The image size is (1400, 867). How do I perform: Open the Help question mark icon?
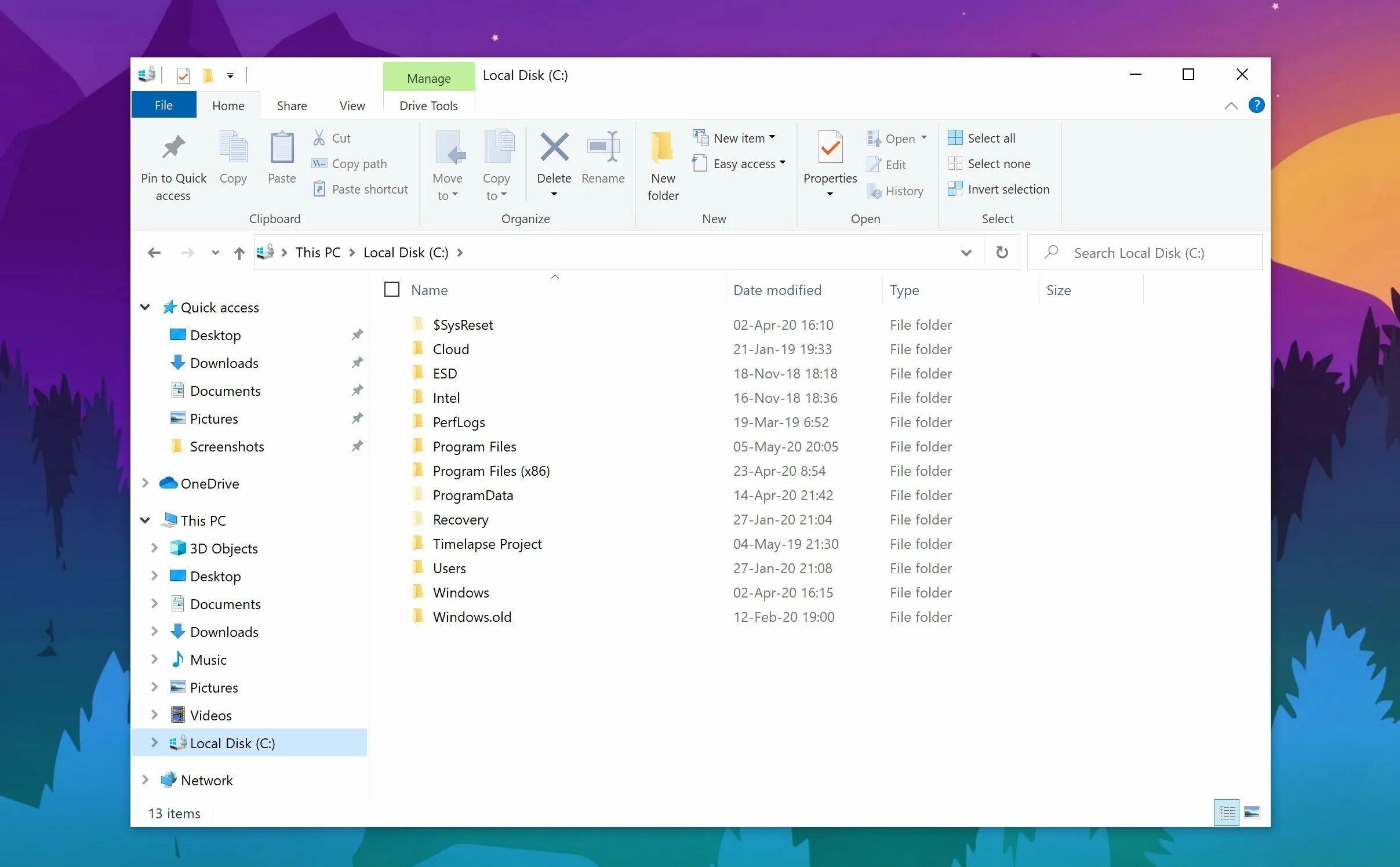[1256, 105]
